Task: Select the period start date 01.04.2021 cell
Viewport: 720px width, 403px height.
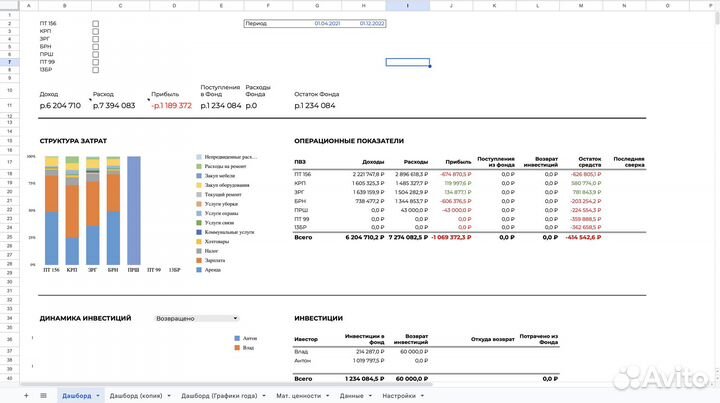Action: (327, 22)
